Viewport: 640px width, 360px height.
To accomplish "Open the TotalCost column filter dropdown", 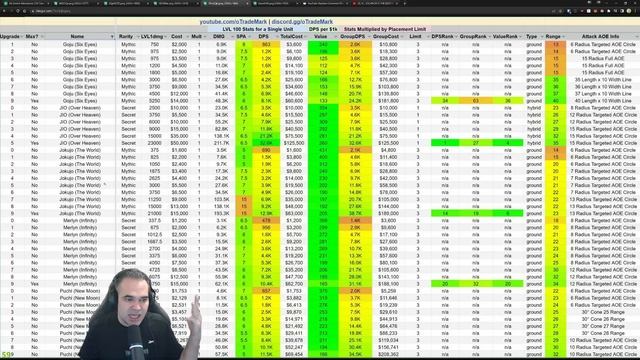I will [x=305, y=37].
